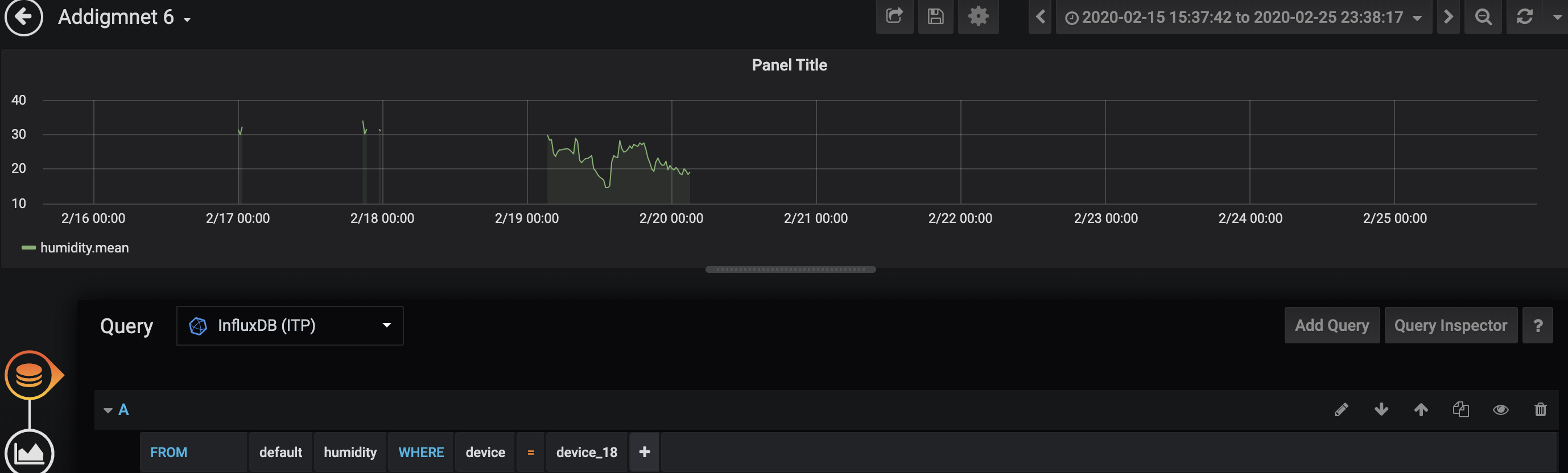
Task: Change the humidity measurement segment
Action: (350, 453)
